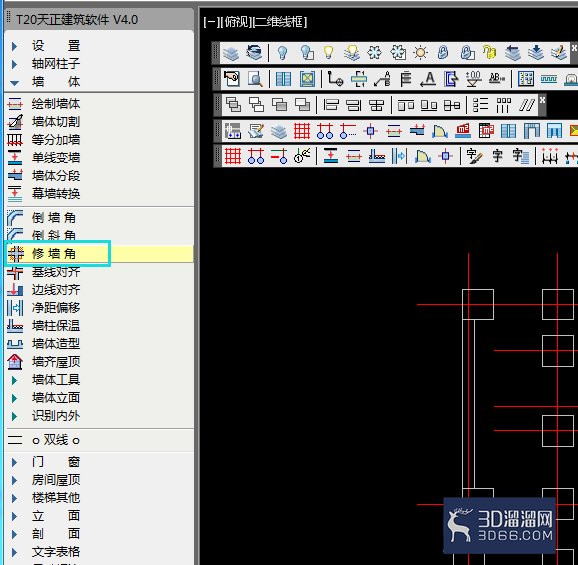Click the blue door with arrow icon
This screenshot has width=578, height=565.
point(451,79)
